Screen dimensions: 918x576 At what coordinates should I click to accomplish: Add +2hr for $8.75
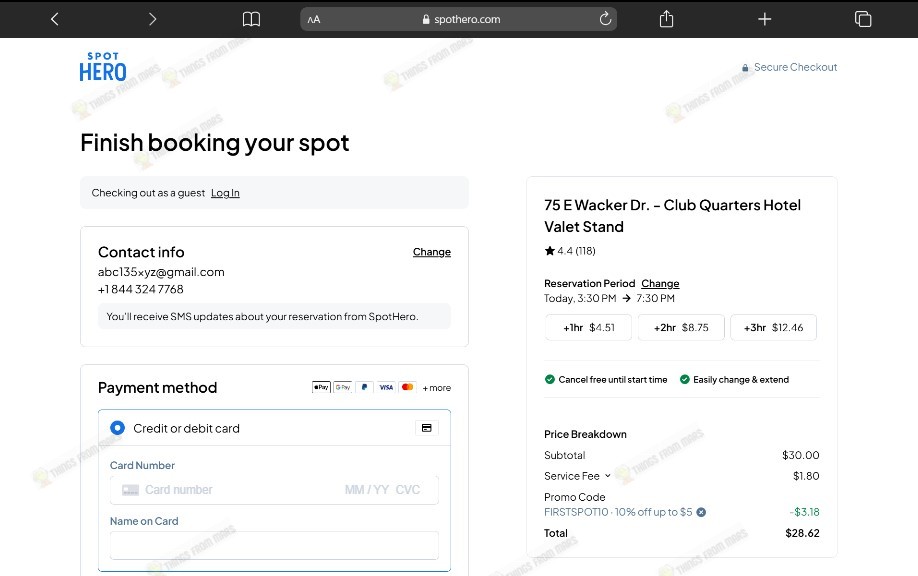[681, 328]
